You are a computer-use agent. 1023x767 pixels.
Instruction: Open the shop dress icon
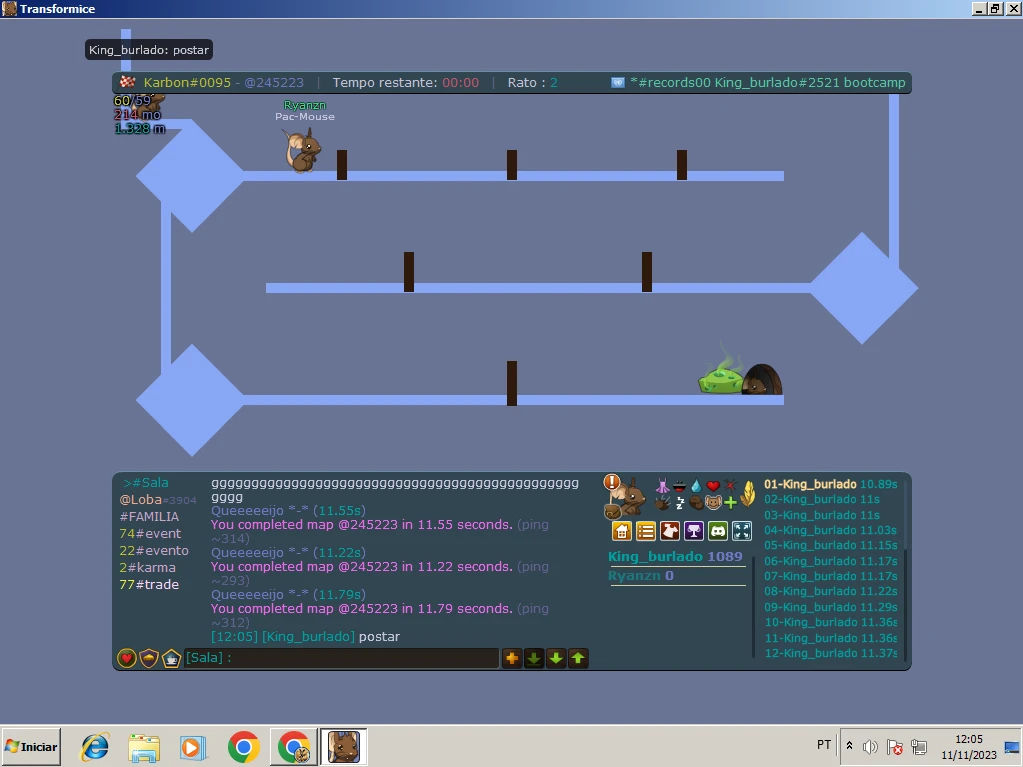pyautogui.click(x=670, y=532)
